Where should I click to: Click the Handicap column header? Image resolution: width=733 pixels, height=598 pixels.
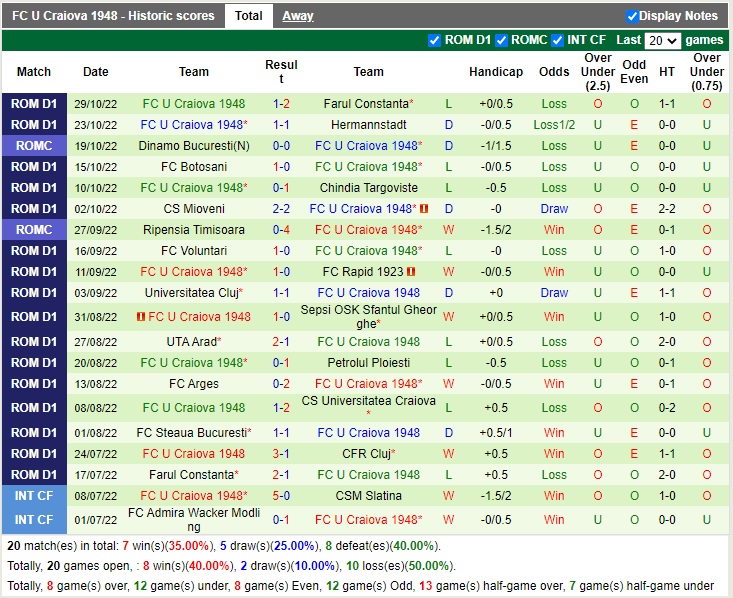pos(496,72)
